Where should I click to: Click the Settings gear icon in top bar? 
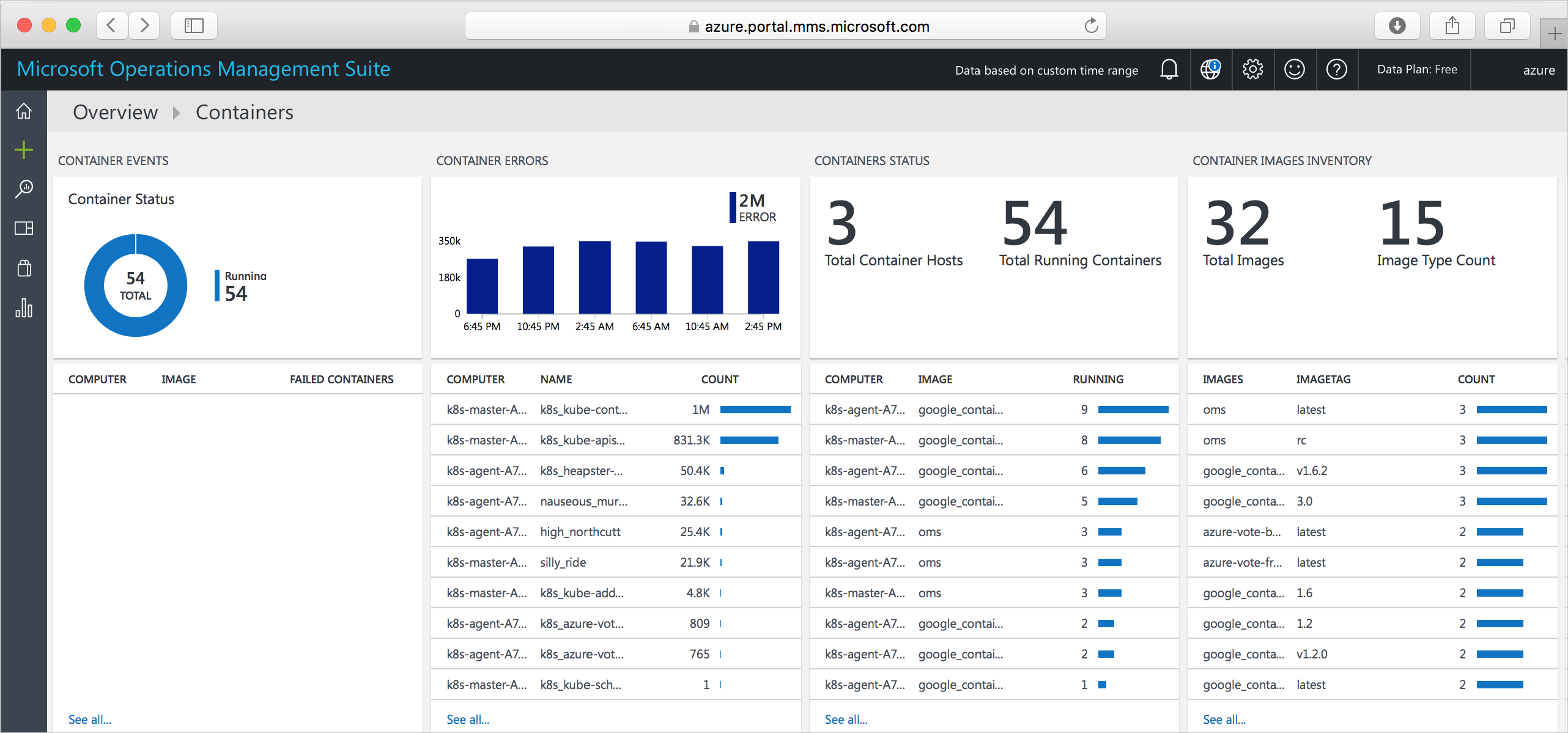1253,68
